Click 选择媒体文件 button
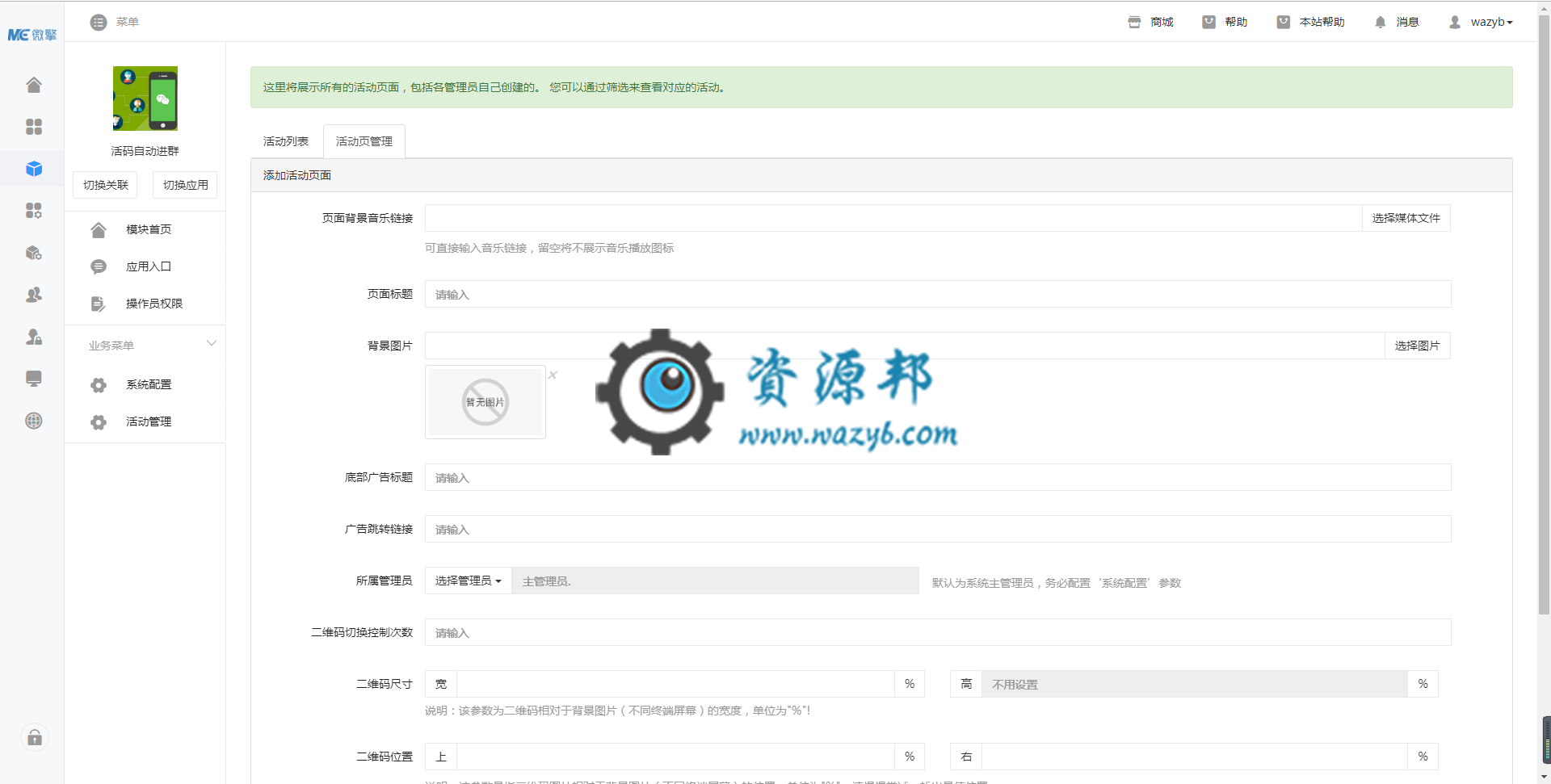 (1406, 218)
